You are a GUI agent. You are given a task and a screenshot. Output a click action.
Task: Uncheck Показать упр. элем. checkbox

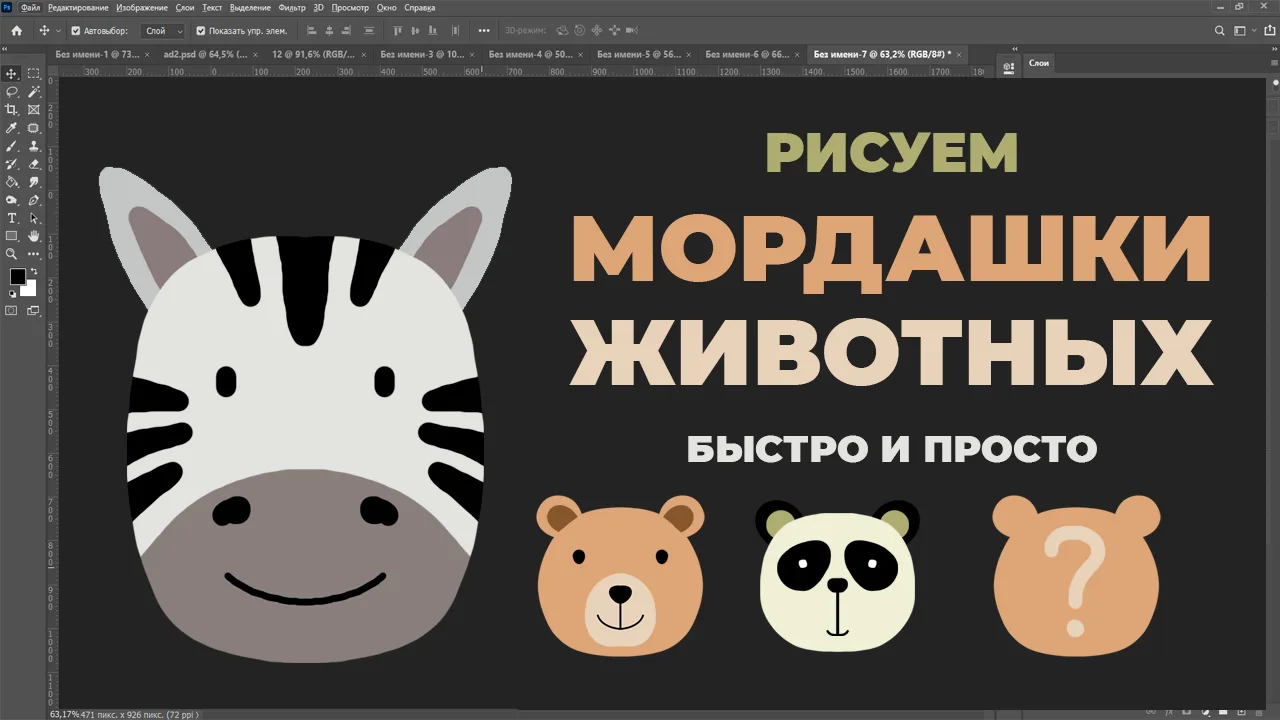point(201,31)
